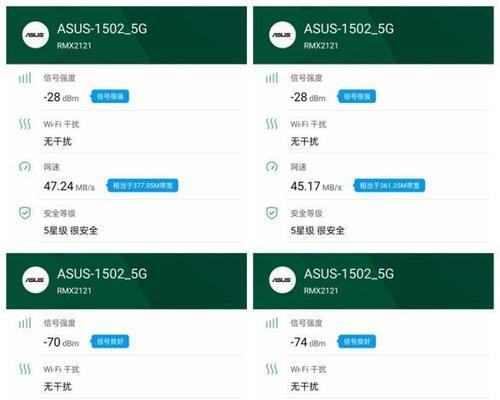Tap the 相当于361.35M带宽 badge

(389, 186)
